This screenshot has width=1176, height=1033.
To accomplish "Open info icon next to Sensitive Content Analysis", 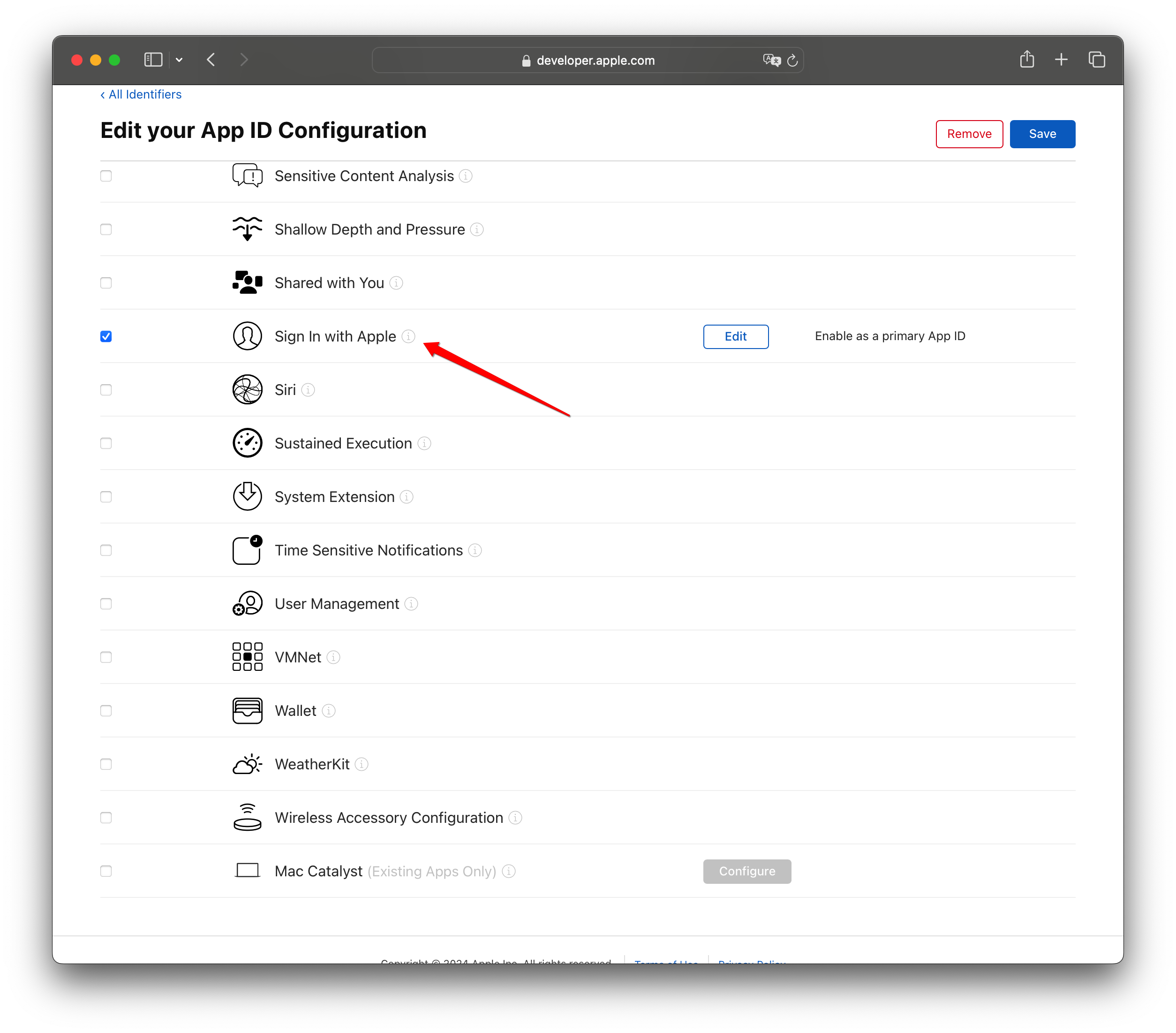I will click(x=466, y=176).
